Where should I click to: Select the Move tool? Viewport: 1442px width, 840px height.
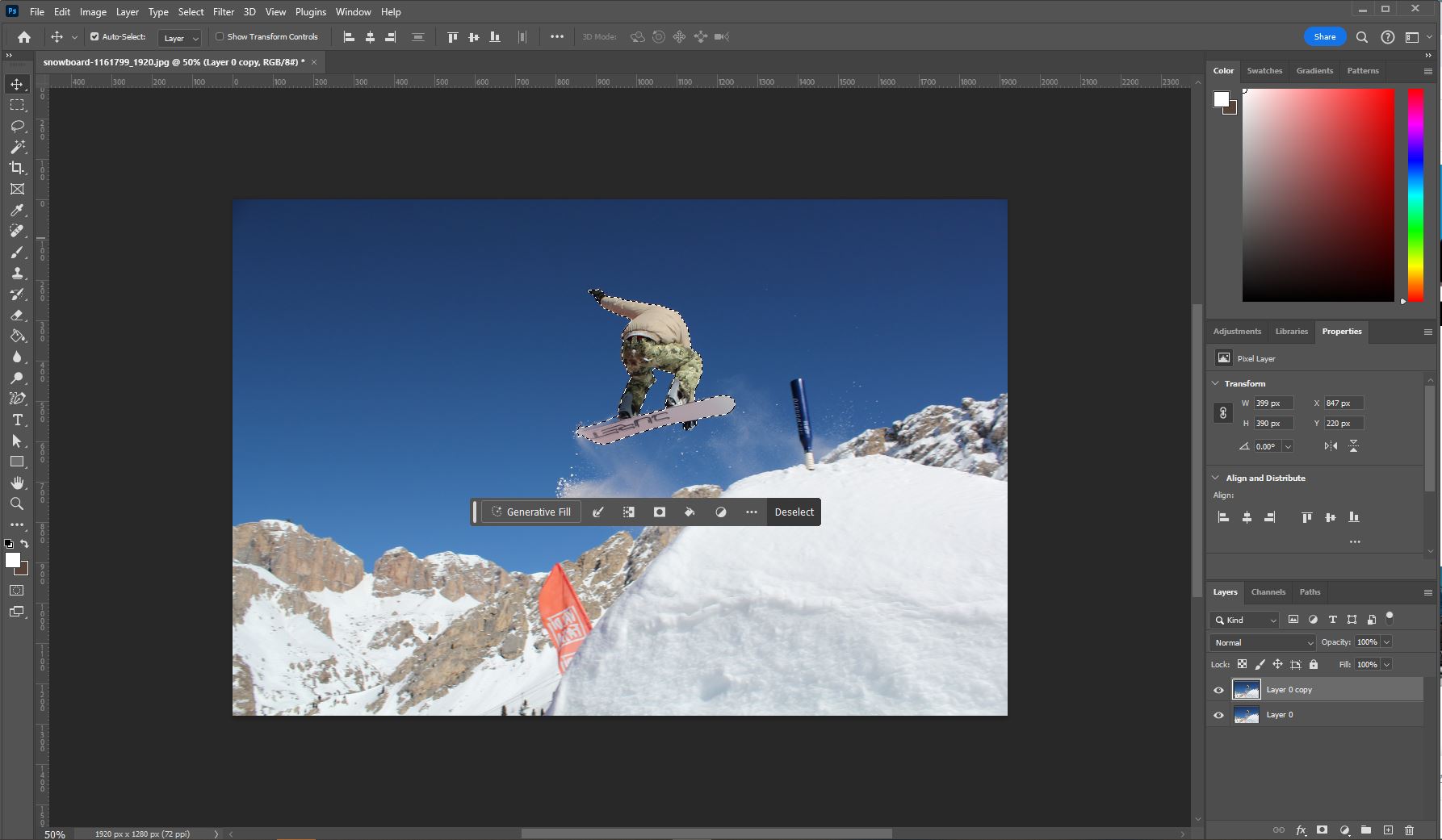[x=17, y=84]
